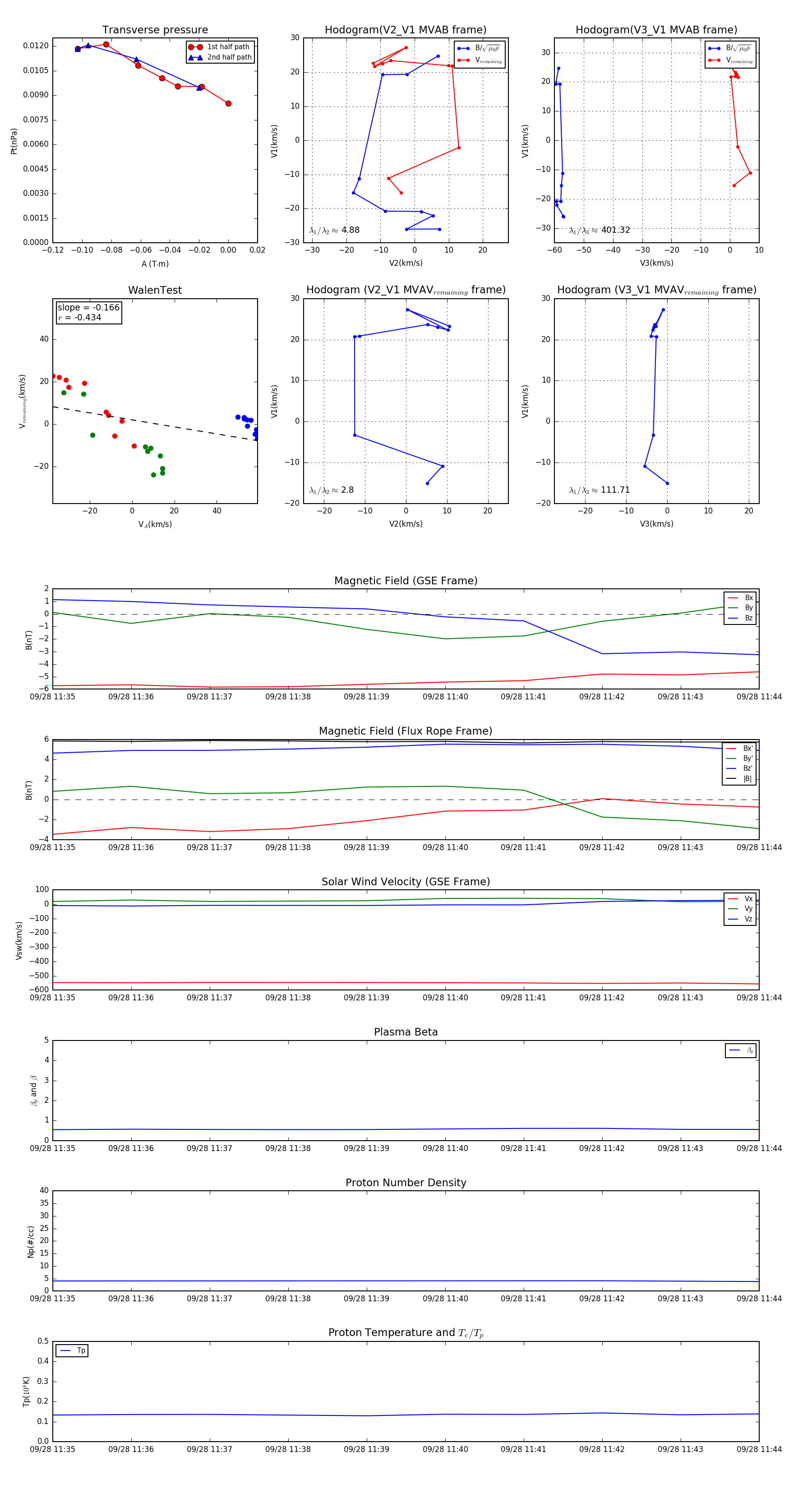The height and width of the screenshot is (1489, 812).
Task: Select the Bz legend entry in GSE field plot
Action: point(740,618)
